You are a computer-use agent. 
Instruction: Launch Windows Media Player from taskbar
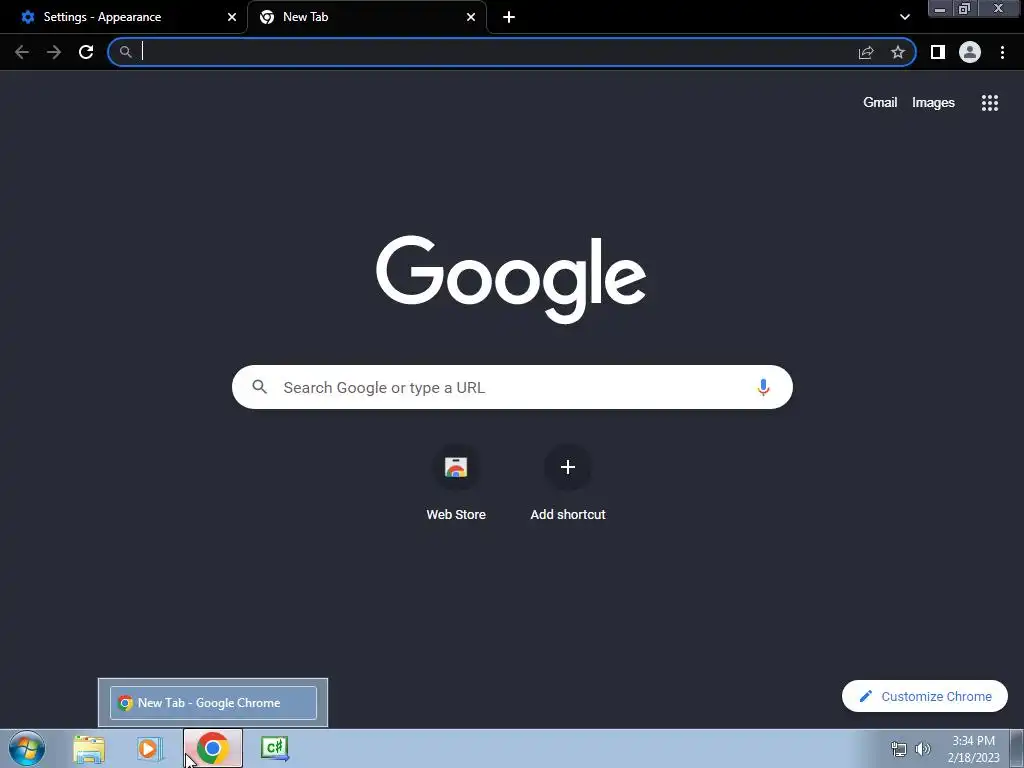click(150, 748)
